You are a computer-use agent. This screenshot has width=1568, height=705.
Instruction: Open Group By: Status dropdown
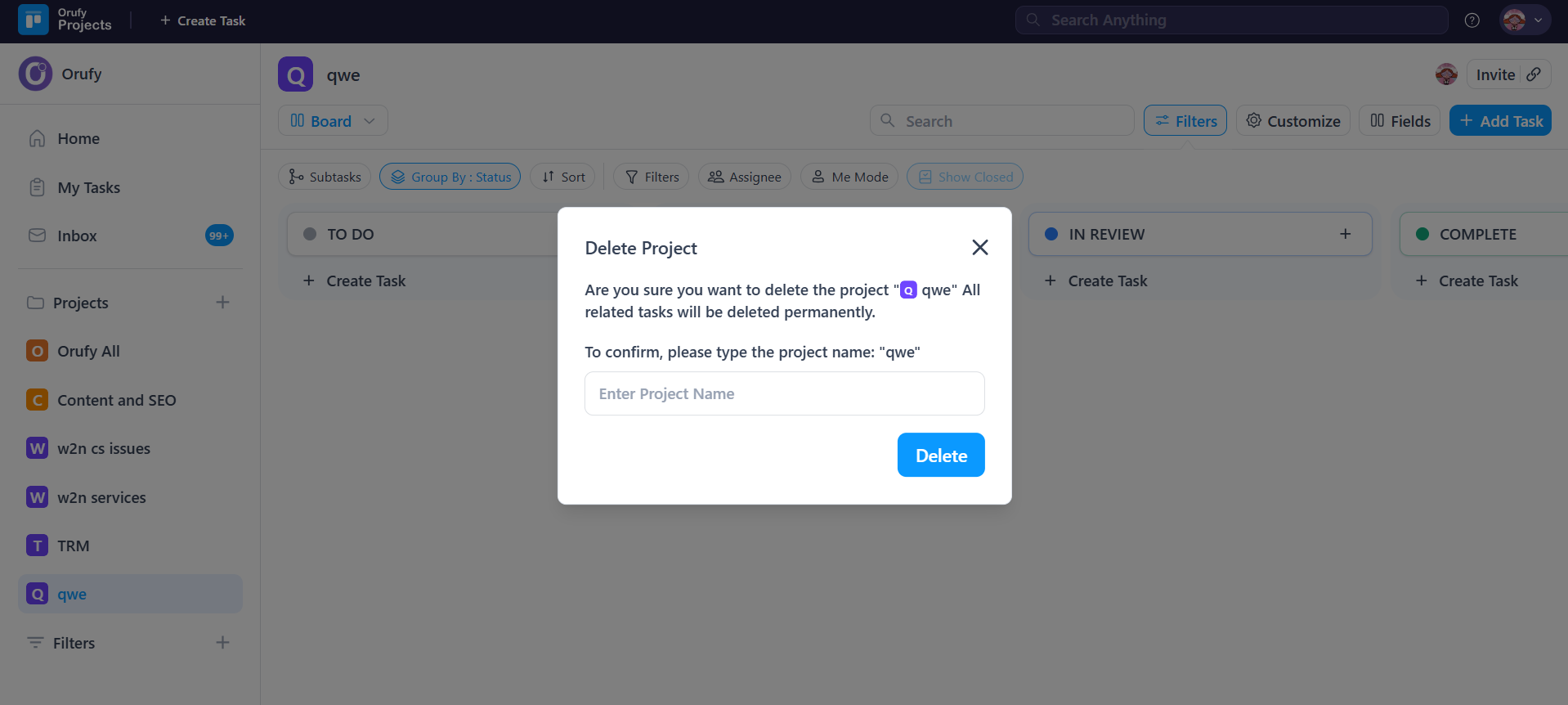click(450, 177)
